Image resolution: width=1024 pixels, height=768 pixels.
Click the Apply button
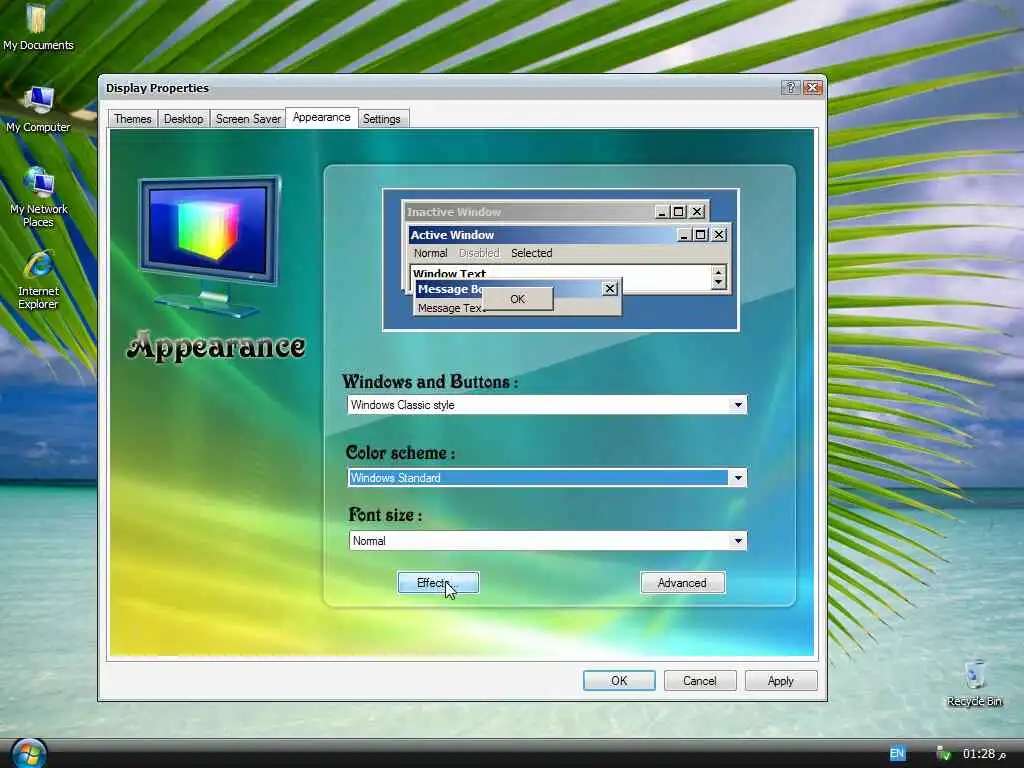point(781,680)
